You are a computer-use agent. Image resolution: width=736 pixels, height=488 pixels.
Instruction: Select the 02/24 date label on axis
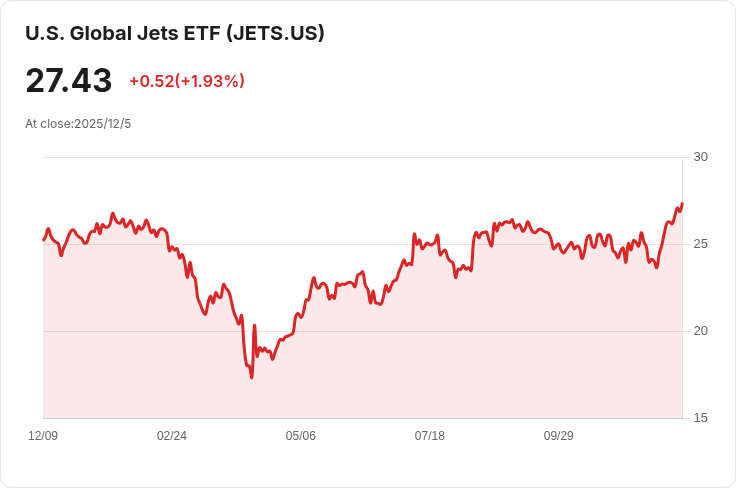point(172,435)
